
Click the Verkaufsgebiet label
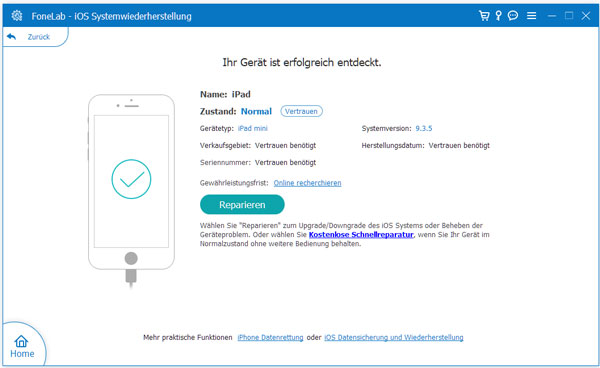click(225, 145)
